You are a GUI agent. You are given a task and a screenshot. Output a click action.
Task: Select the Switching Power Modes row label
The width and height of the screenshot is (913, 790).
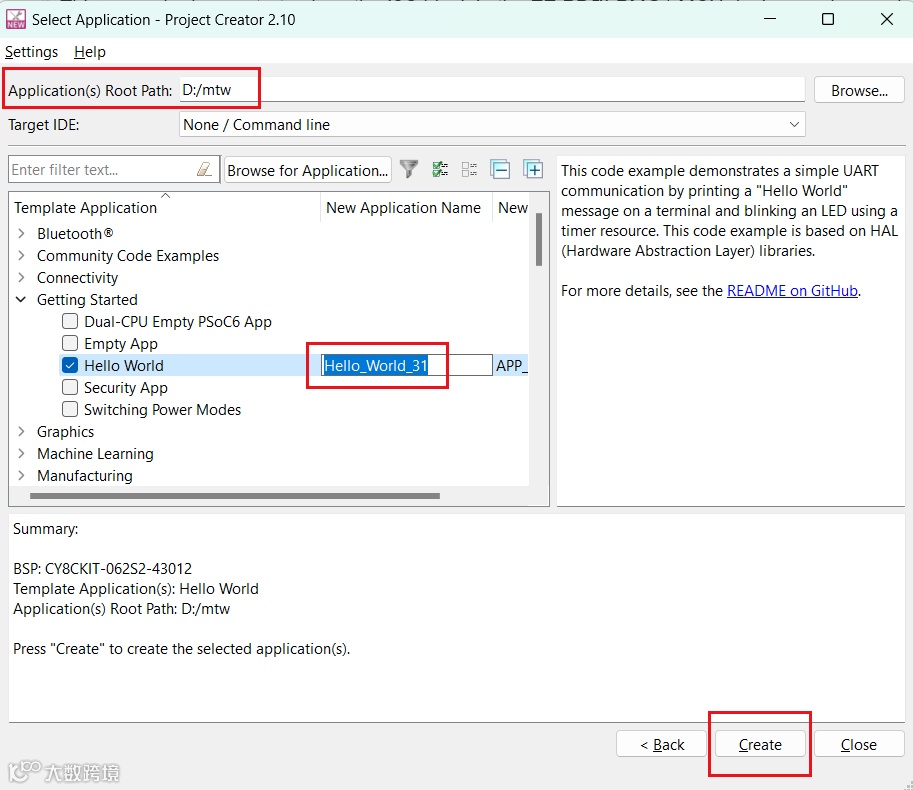[162, 410]
